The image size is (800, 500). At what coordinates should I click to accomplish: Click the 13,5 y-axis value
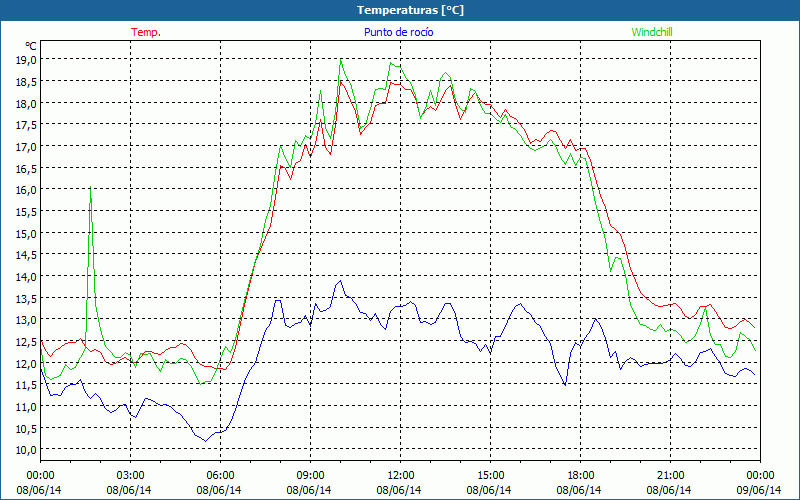(x=27, y=298)
